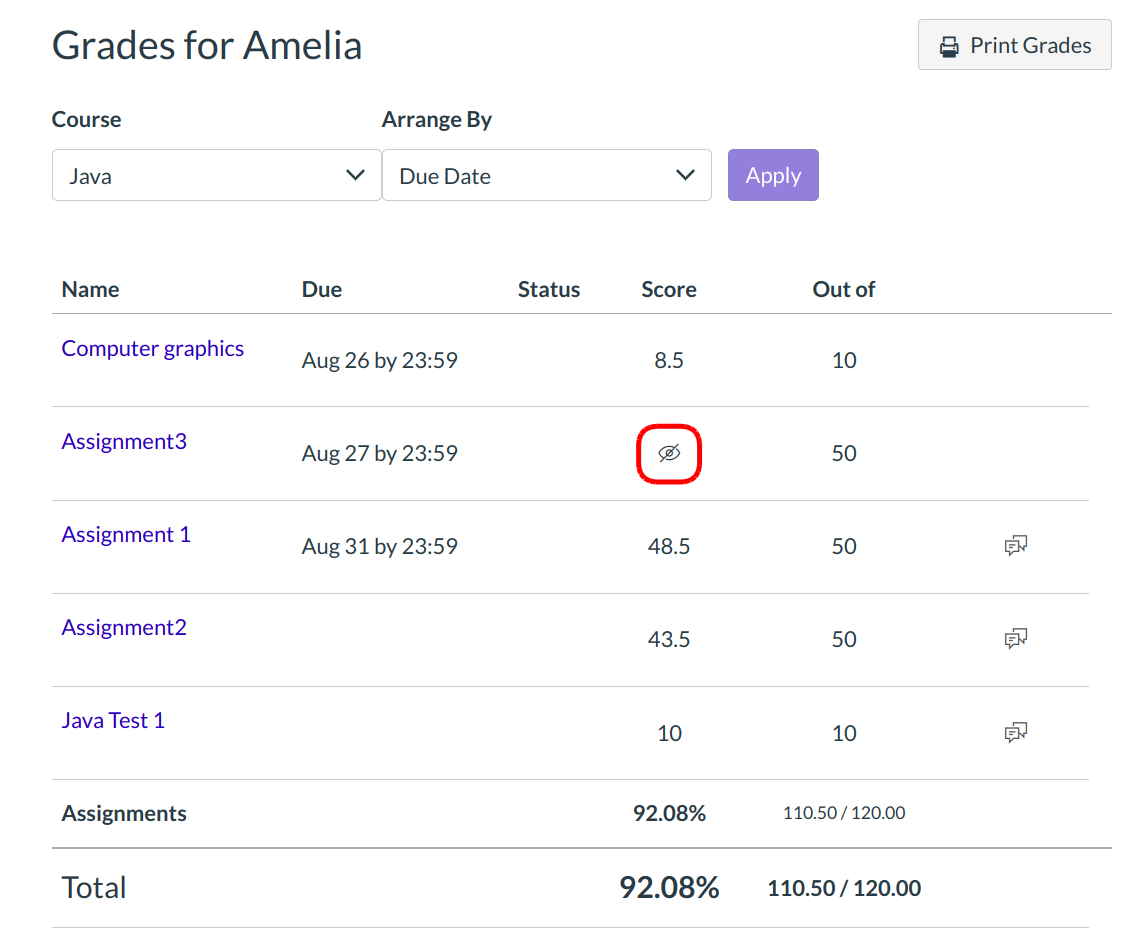Open comments icon for Assignment 1
Screen dimensions: 1144x942
tap(1016, 546)
